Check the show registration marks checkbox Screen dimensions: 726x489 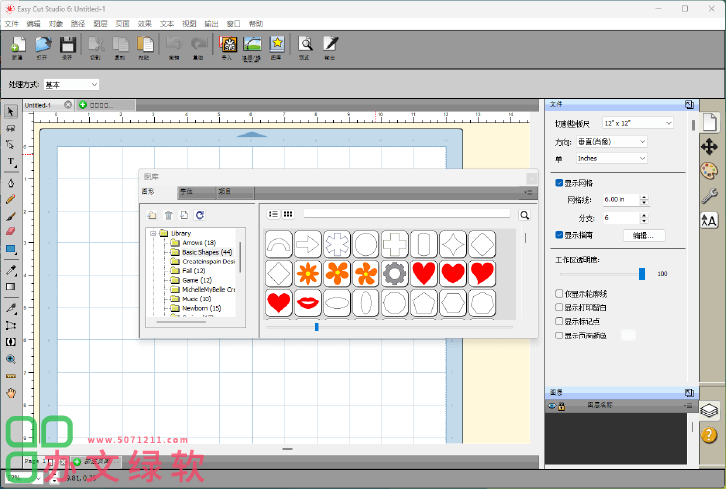click(x=559, y=321)
